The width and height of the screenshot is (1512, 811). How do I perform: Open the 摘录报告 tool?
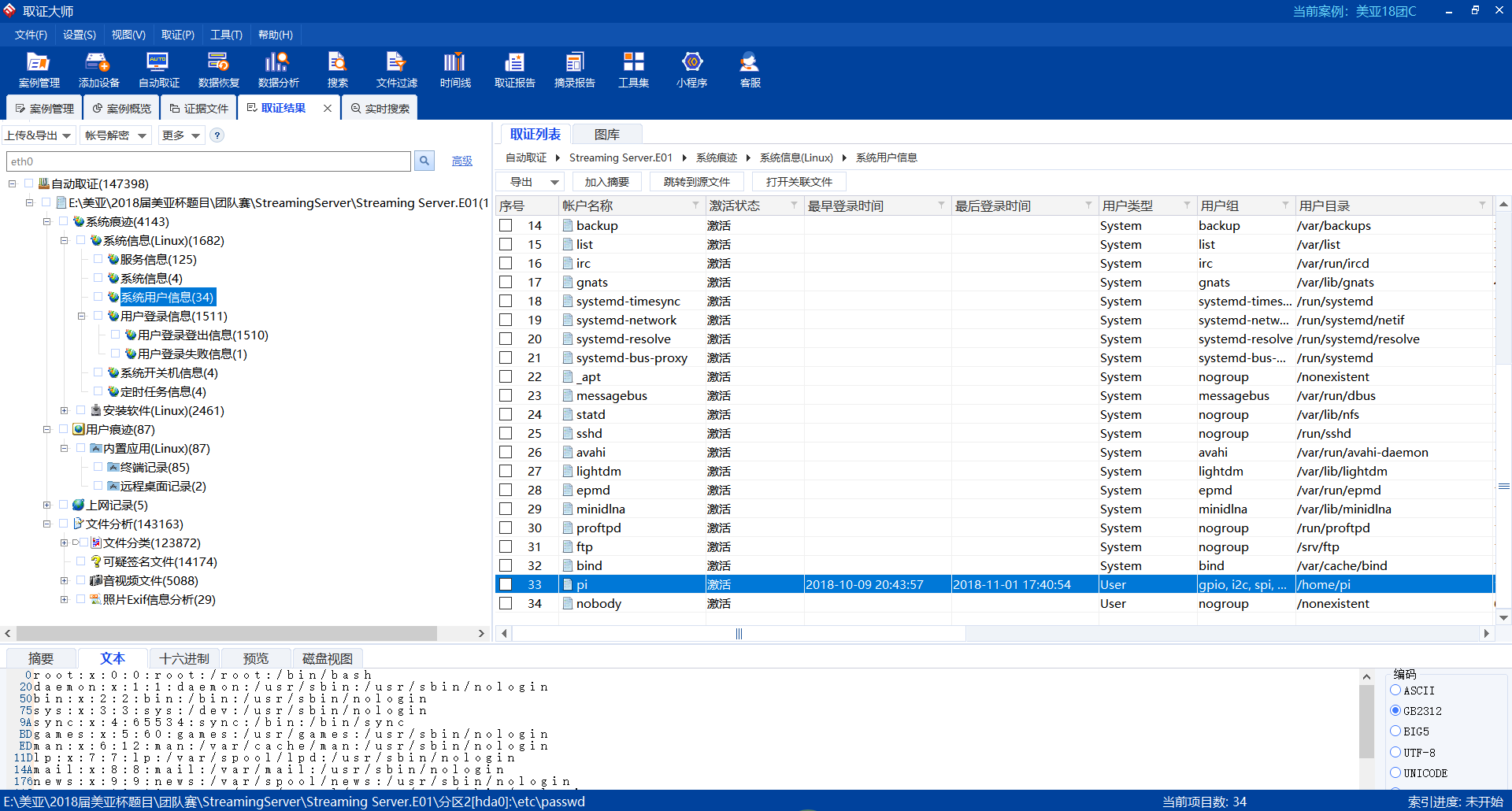(574, 69)
